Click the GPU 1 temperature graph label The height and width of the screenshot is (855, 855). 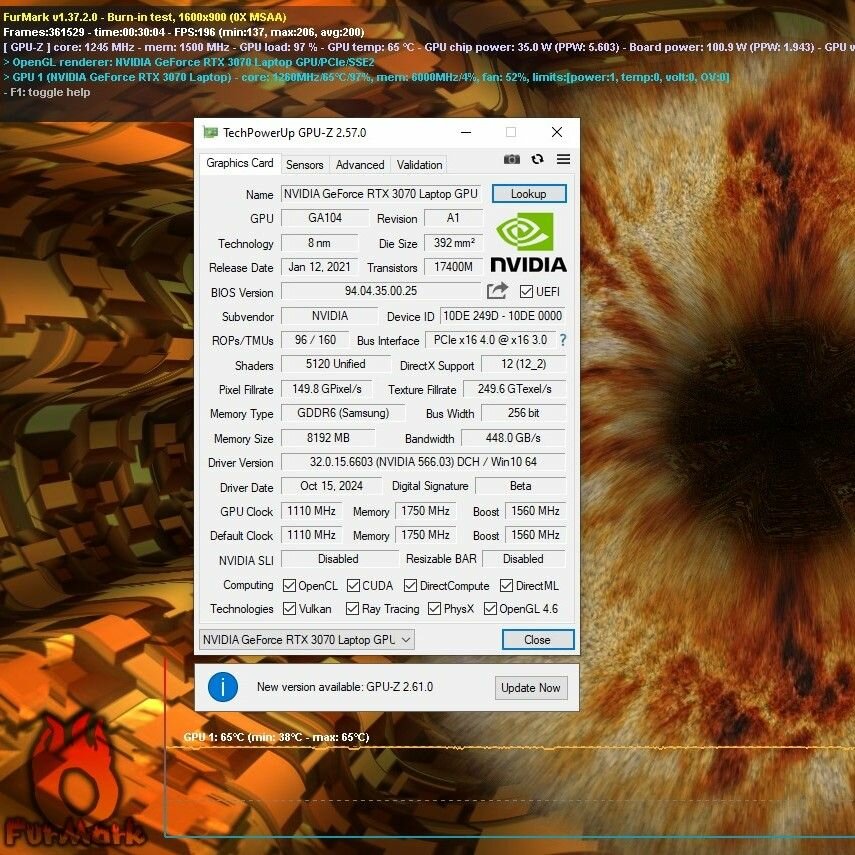pyautogui.click(x=276, y=737)
